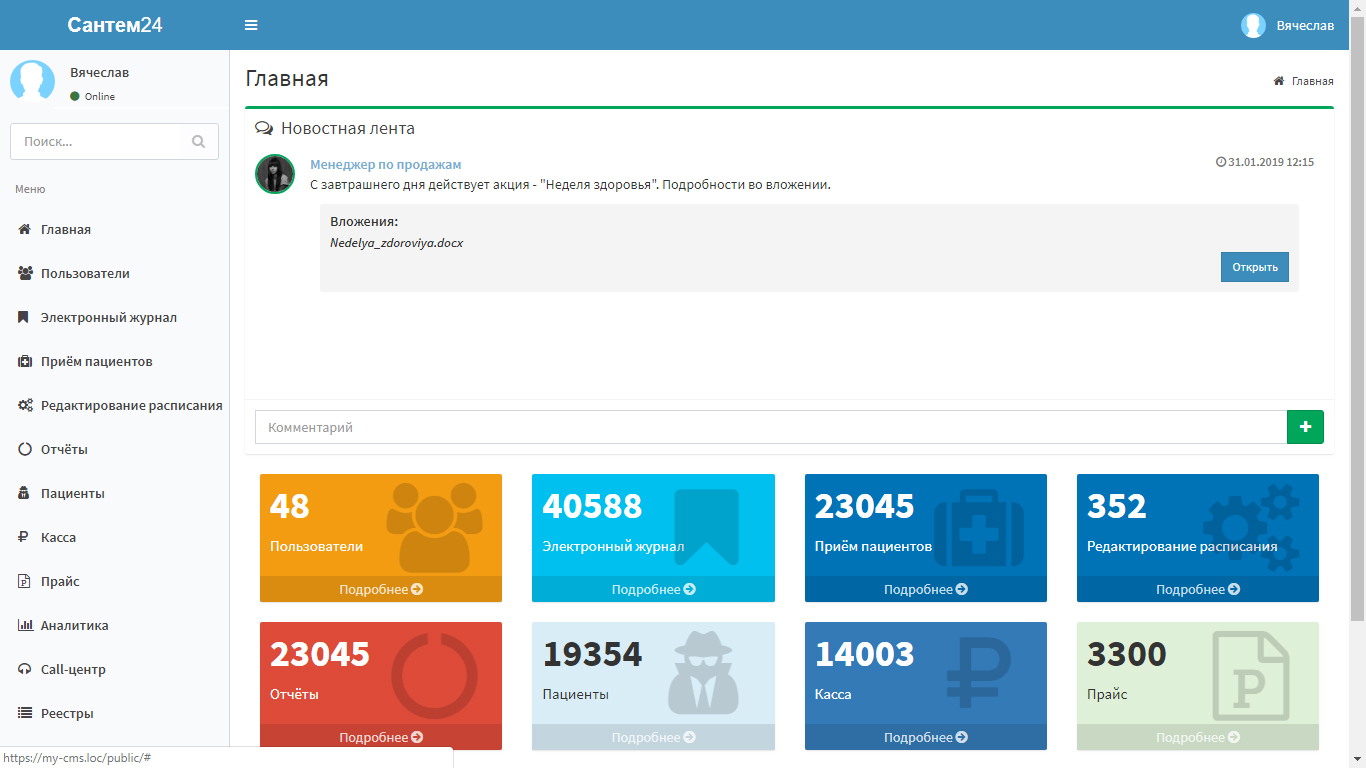The width and height of the screenshot is (1366, 768).
Task: Click Подробнее on the Касса card
Action: pos(926,737)
